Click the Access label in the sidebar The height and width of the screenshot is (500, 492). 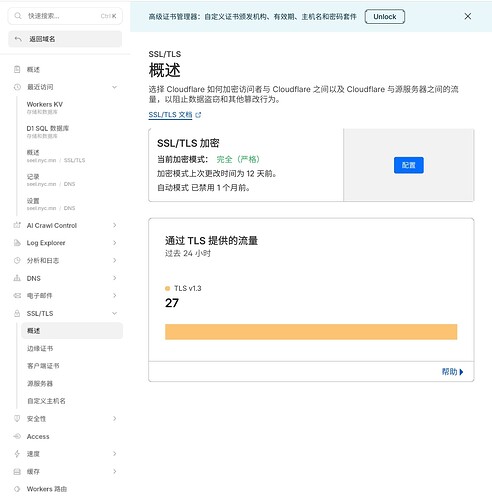point(38,436)
